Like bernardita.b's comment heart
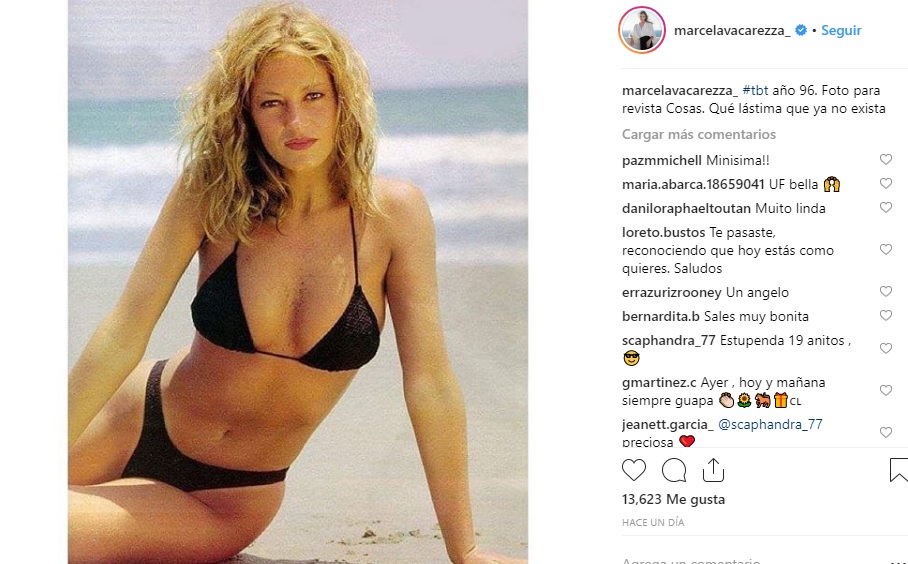This screenshot has height=564, width=908. point(885,315)
